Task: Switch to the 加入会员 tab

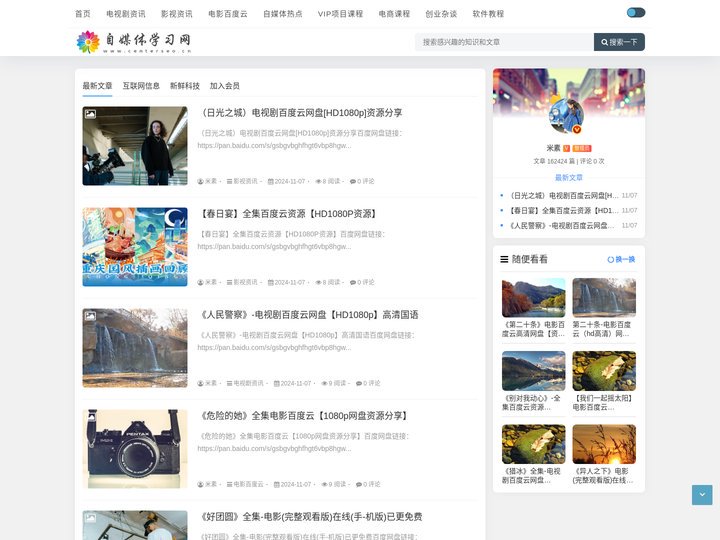Action: (x=225, y=86)
